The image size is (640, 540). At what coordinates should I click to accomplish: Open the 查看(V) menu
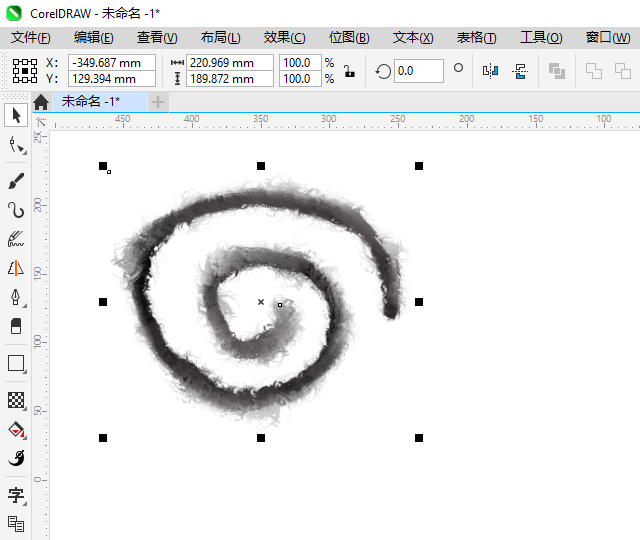157,38
